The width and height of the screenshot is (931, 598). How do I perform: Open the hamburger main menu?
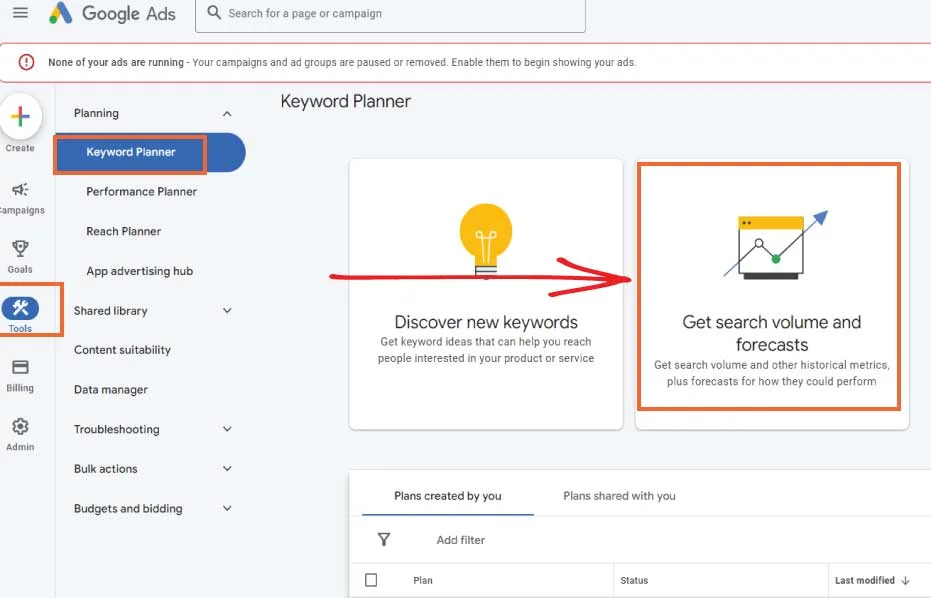point(20,12)
